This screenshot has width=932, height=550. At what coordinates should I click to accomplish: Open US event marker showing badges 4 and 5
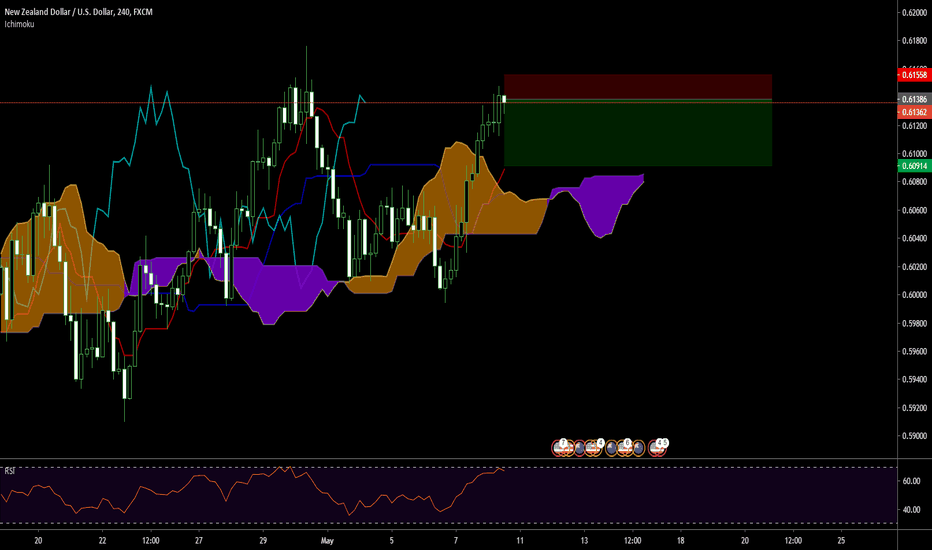point(657,447)
